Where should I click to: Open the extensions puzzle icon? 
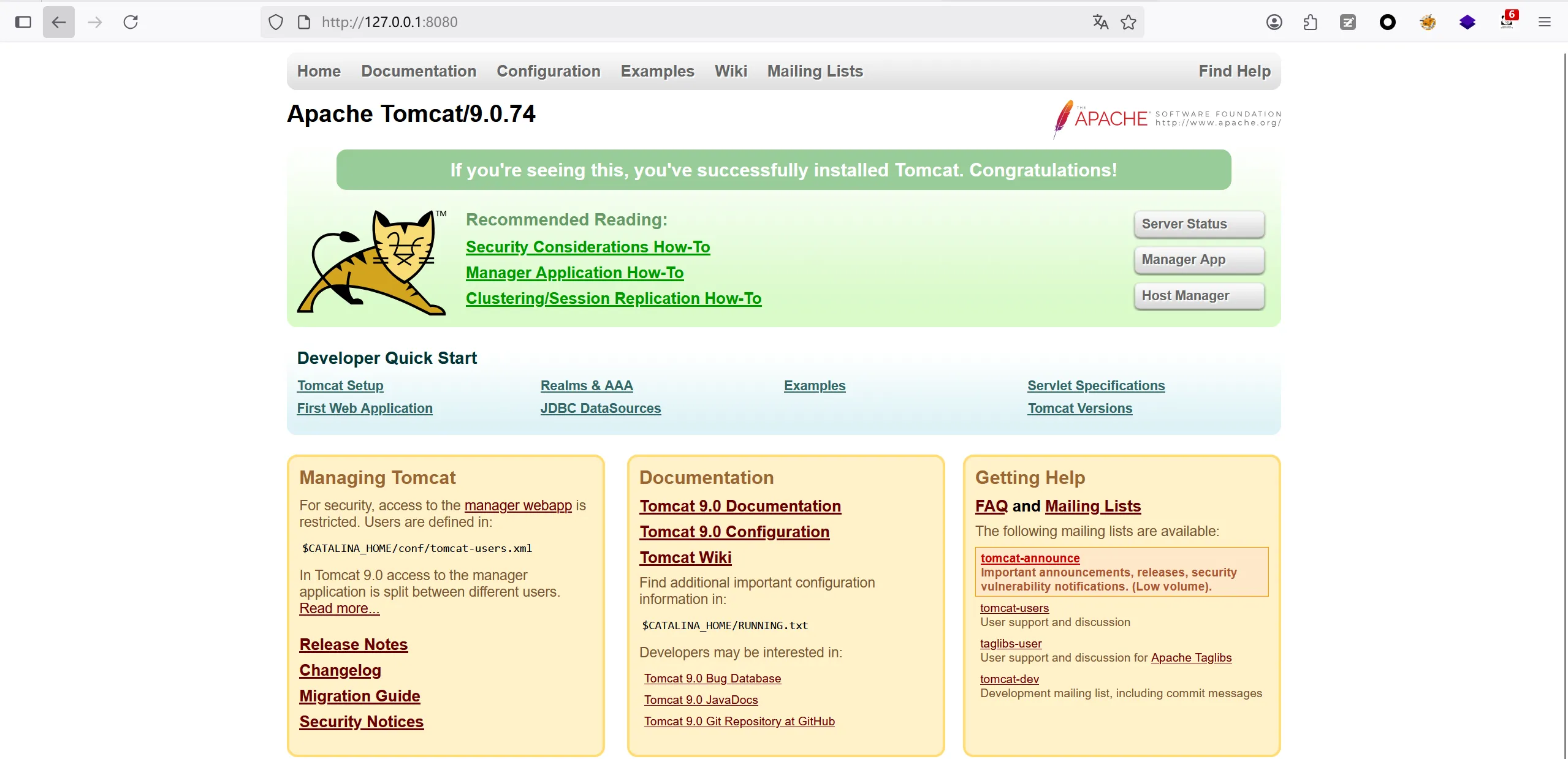coord(1310,23)
